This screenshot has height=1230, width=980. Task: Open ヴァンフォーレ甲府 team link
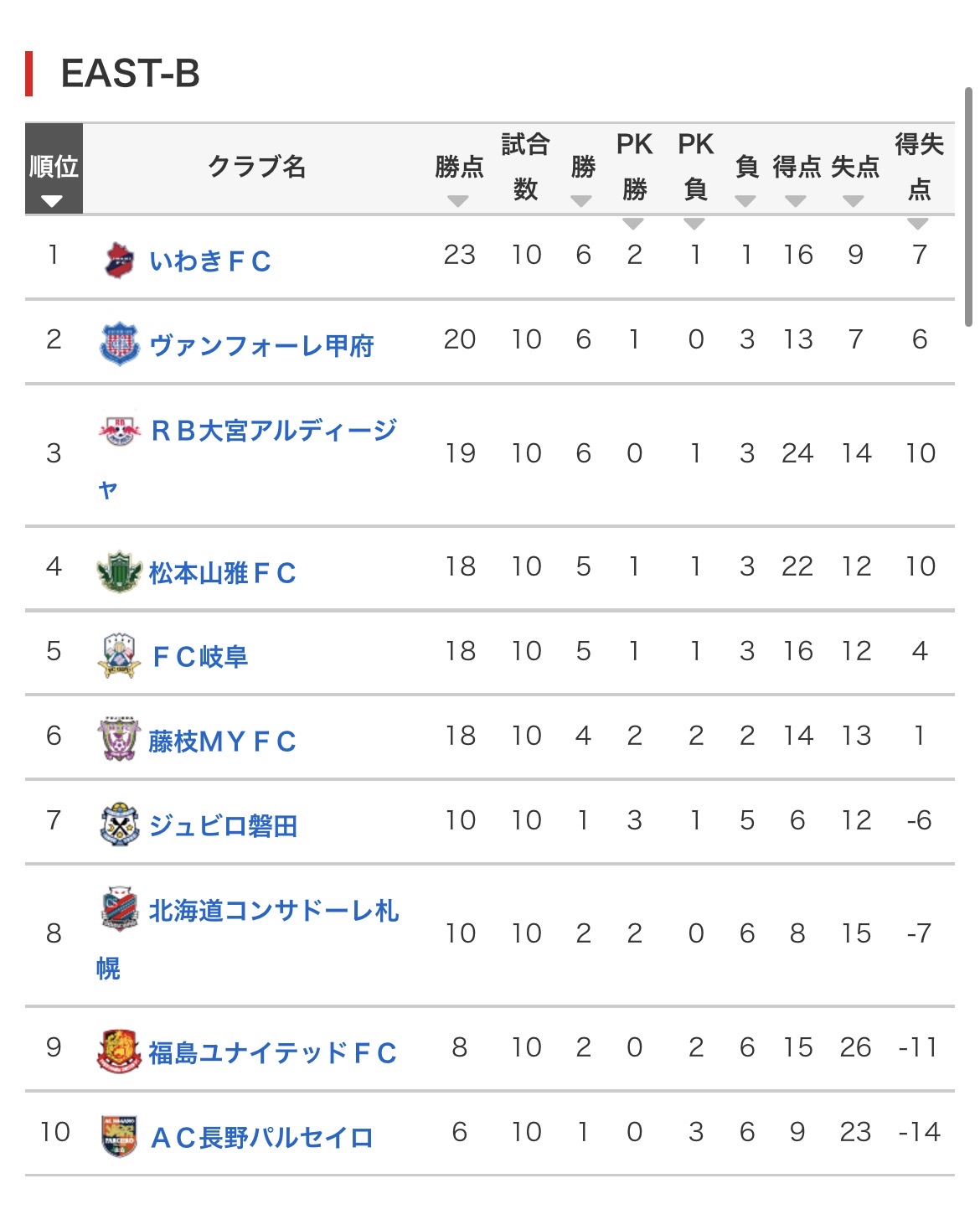pos(261,345)
